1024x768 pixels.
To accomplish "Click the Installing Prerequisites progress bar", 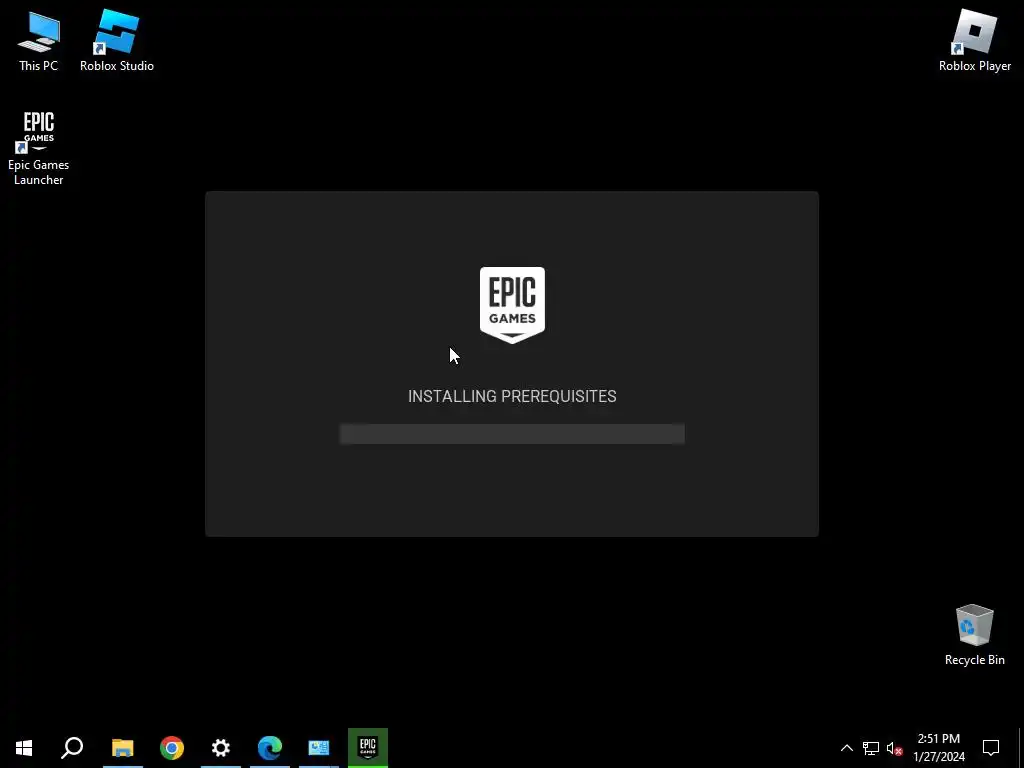I will [x=512, y=434].
